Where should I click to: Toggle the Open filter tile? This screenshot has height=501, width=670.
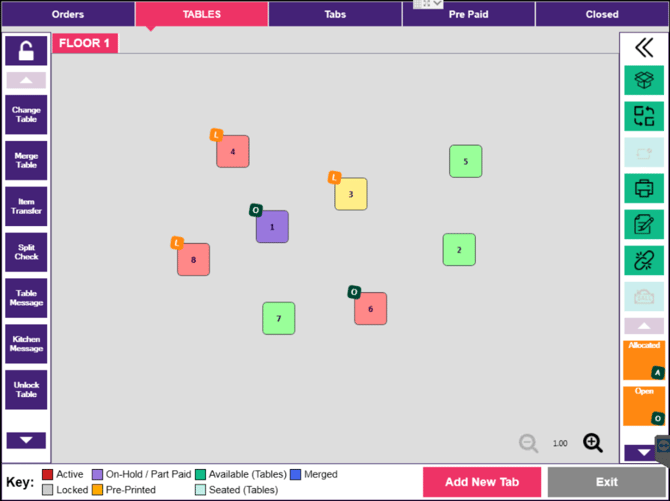coord(644,406)
